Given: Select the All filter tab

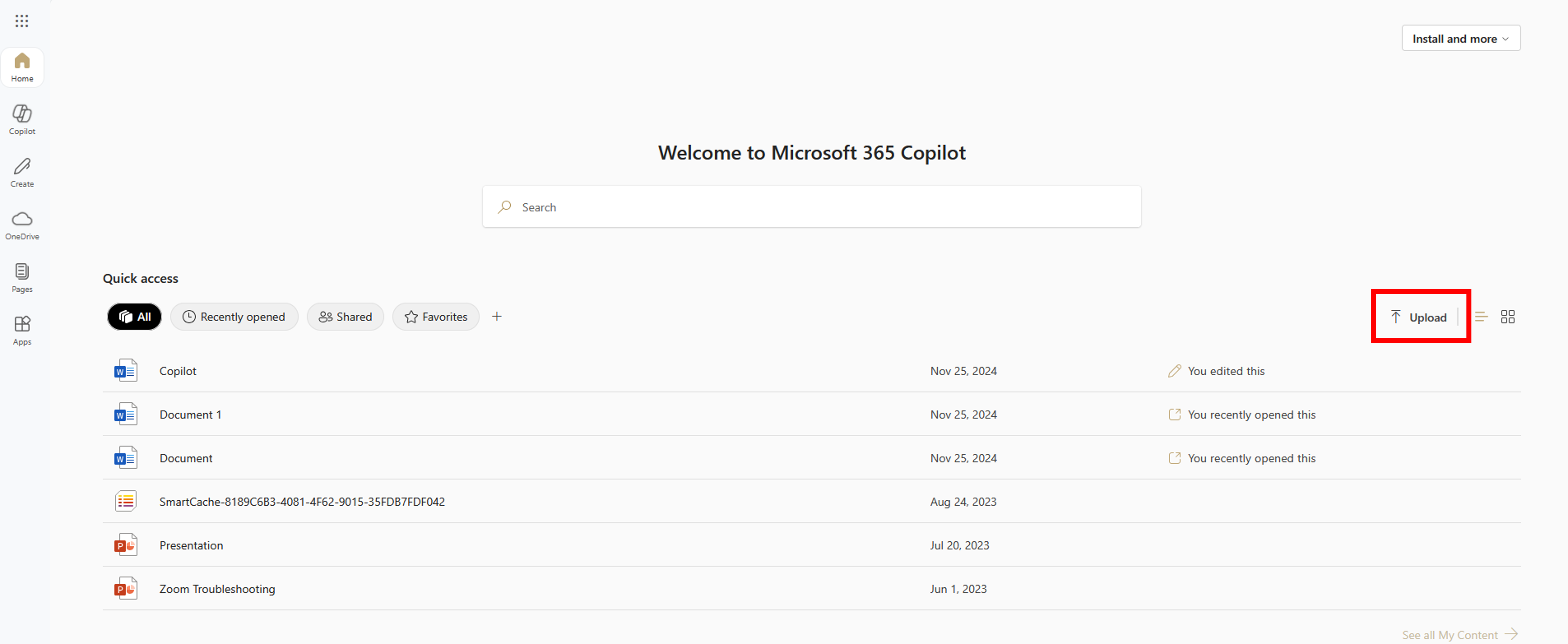Looking at the screenshot, I should (134, 316).
